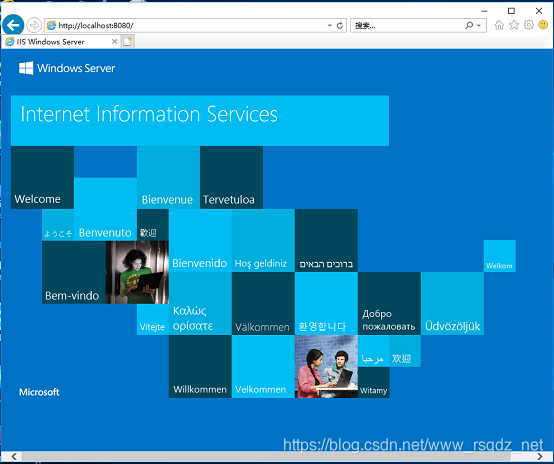554x464 pixels.
Task: Click the Vítejte tile
Action: [x=153, y=319]
